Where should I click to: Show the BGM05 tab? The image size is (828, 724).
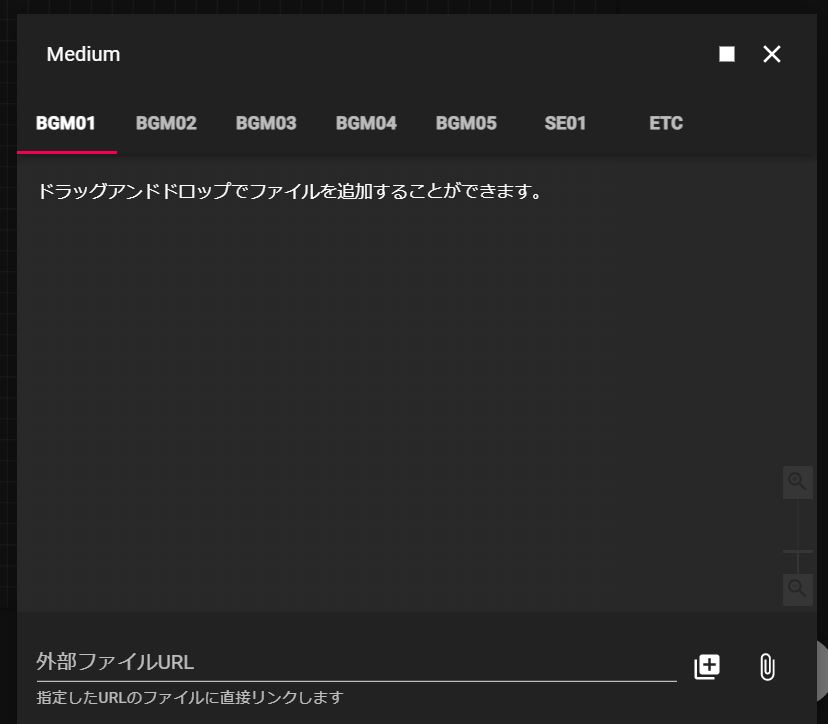pyautogui.click(x=466, y=124)
